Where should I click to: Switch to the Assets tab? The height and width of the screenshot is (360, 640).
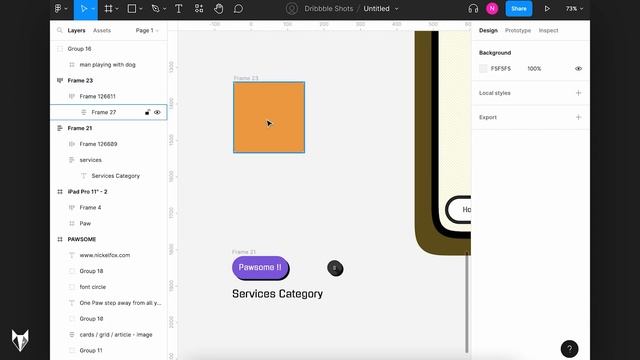[102, 30]
